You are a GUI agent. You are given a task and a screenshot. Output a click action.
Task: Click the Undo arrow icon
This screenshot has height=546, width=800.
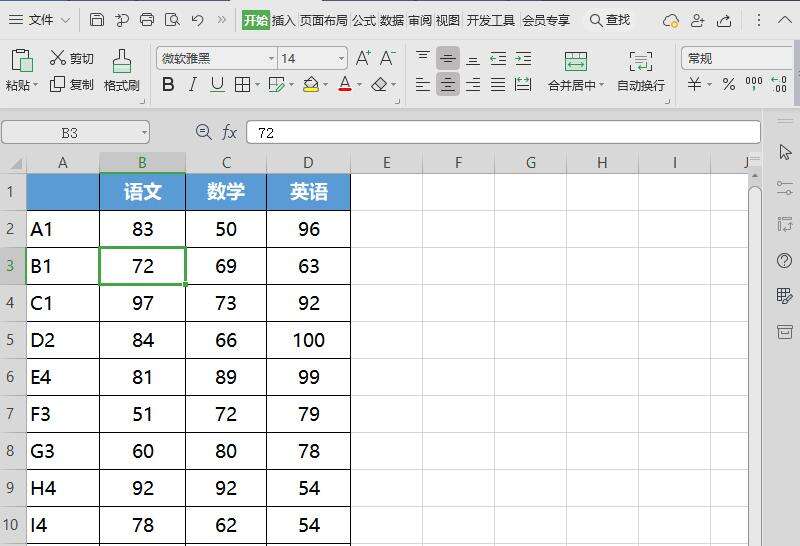click(x=197, y=20)
